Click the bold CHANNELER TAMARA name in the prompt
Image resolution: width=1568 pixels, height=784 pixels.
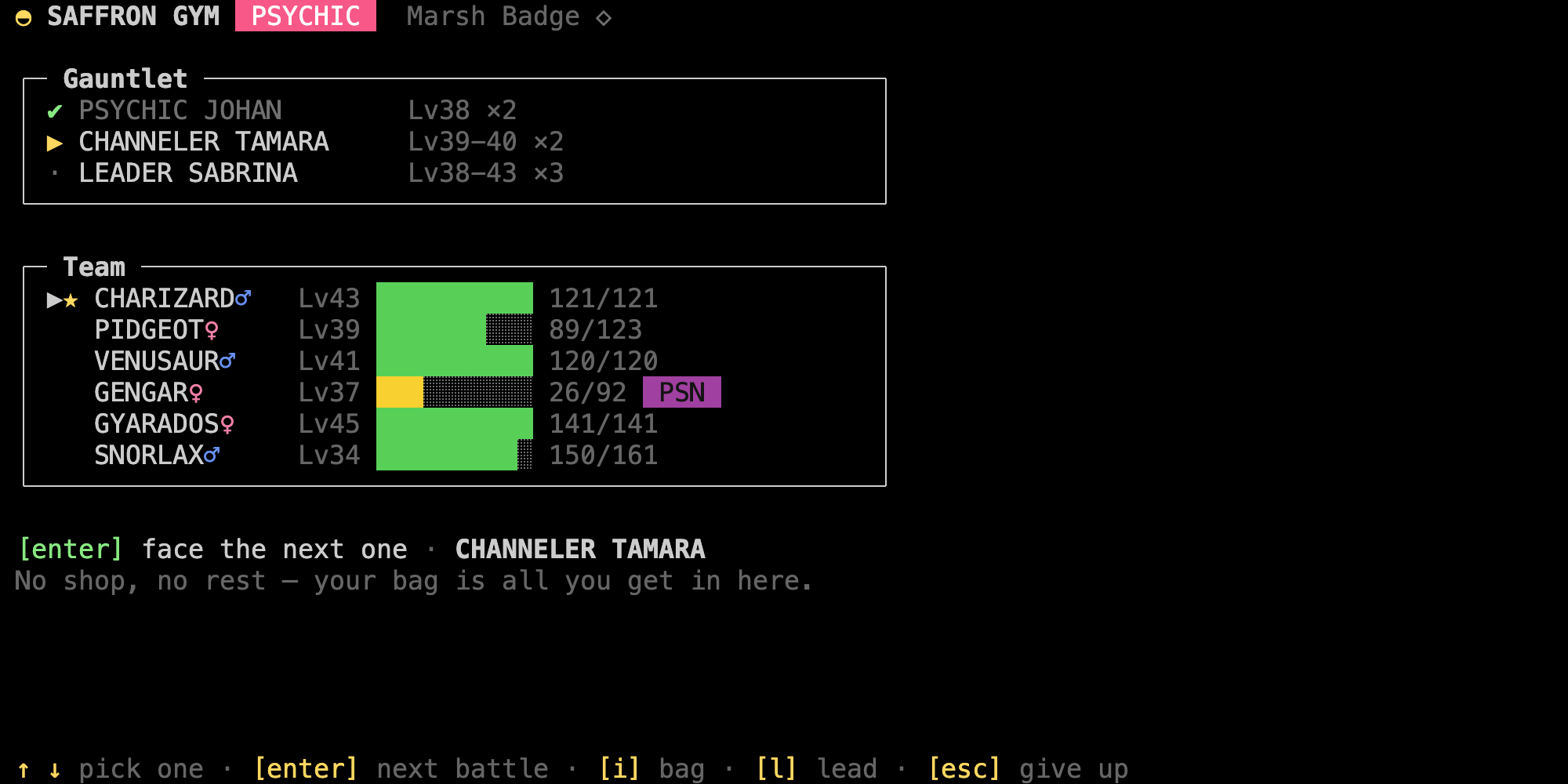click(580, 550)
